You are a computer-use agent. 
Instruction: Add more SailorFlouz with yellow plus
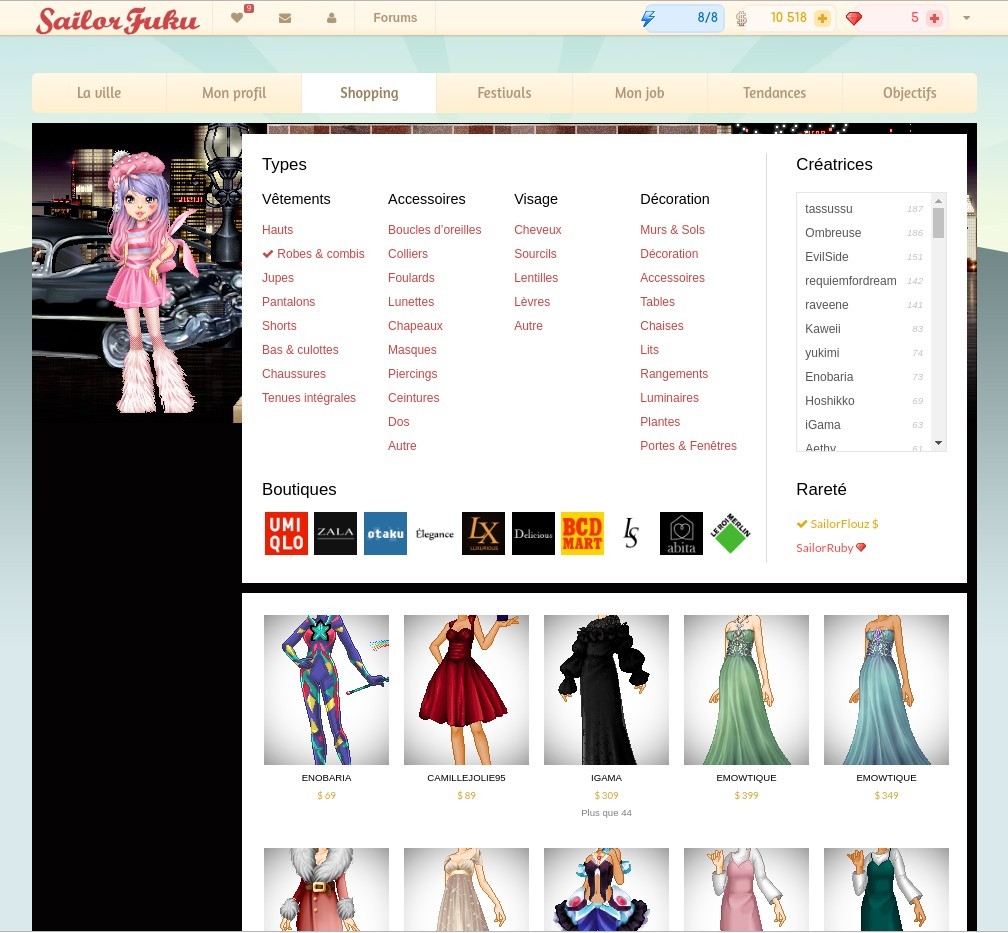coord(822,18)
